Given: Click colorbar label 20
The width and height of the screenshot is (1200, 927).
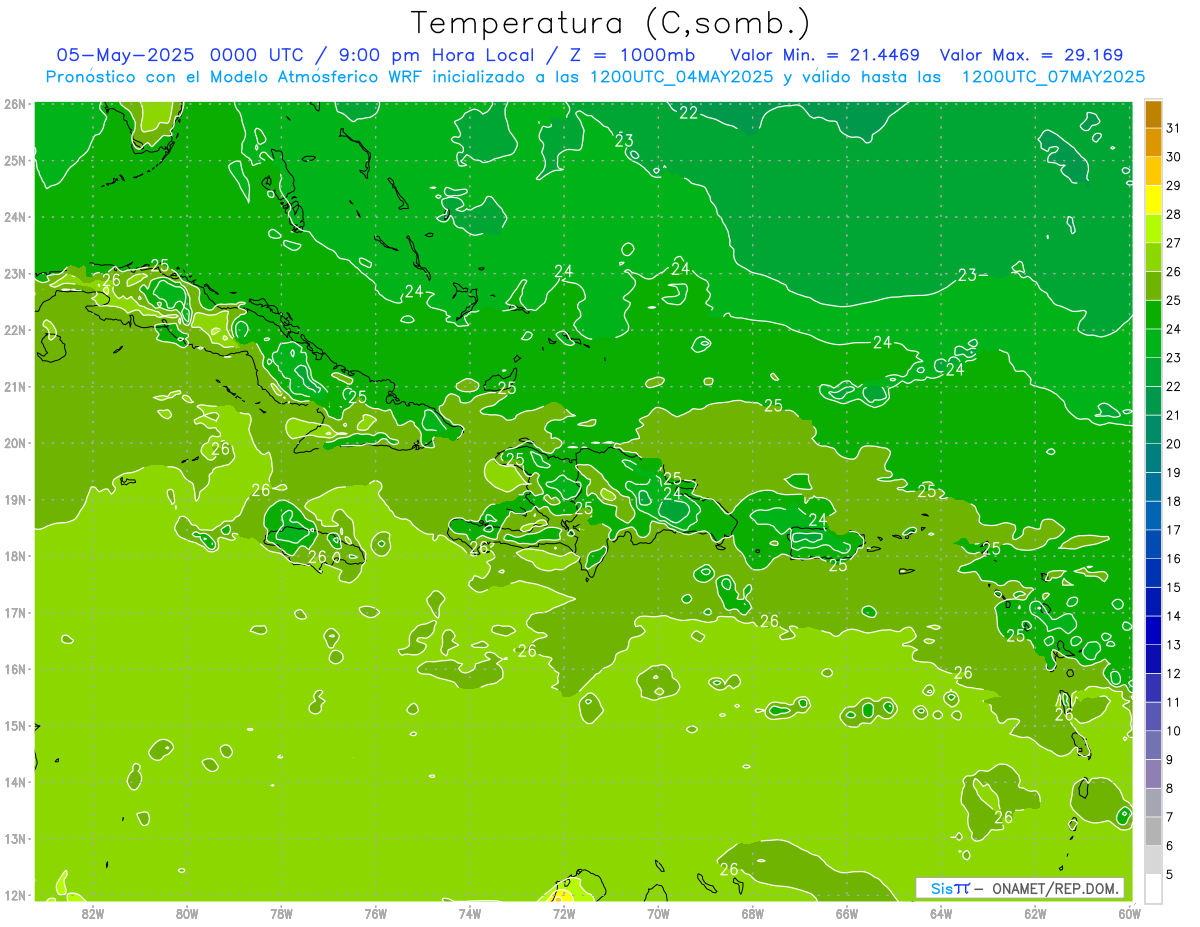Looking at the screenshot, I should (1174, 444).
